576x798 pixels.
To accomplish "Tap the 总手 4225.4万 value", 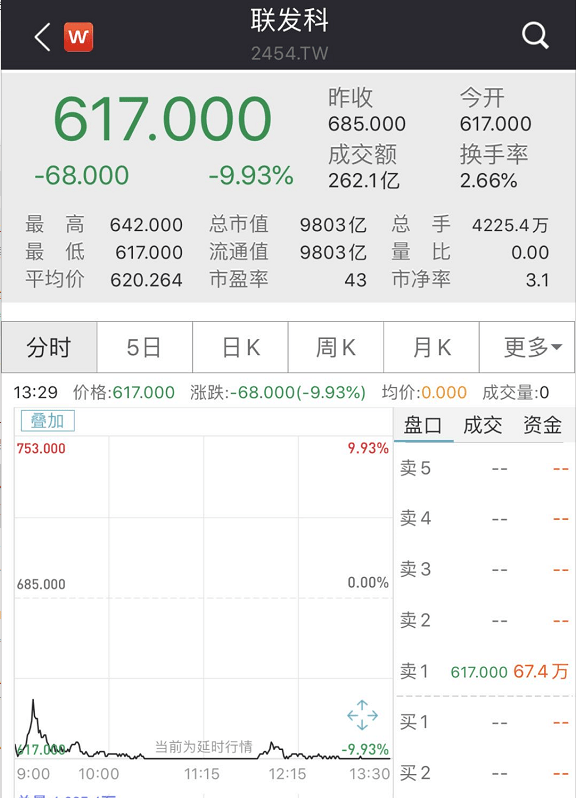I will (x=510, y=224).
